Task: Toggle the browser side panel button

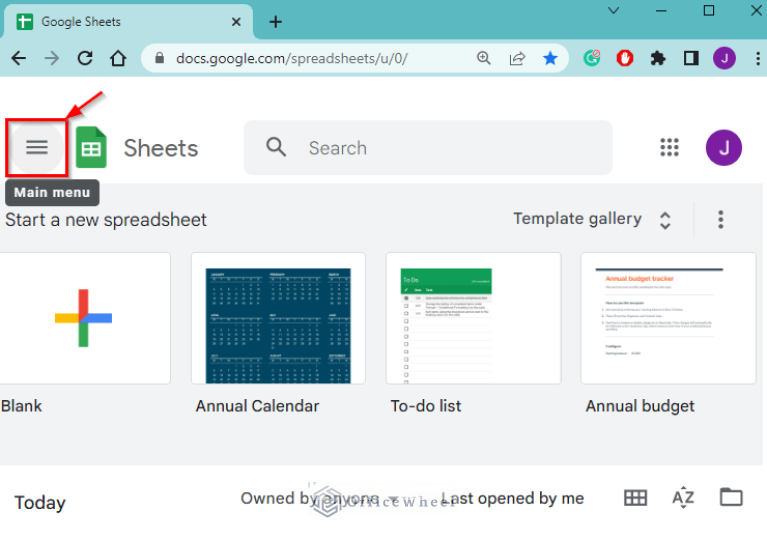Action: pos(691,58)
